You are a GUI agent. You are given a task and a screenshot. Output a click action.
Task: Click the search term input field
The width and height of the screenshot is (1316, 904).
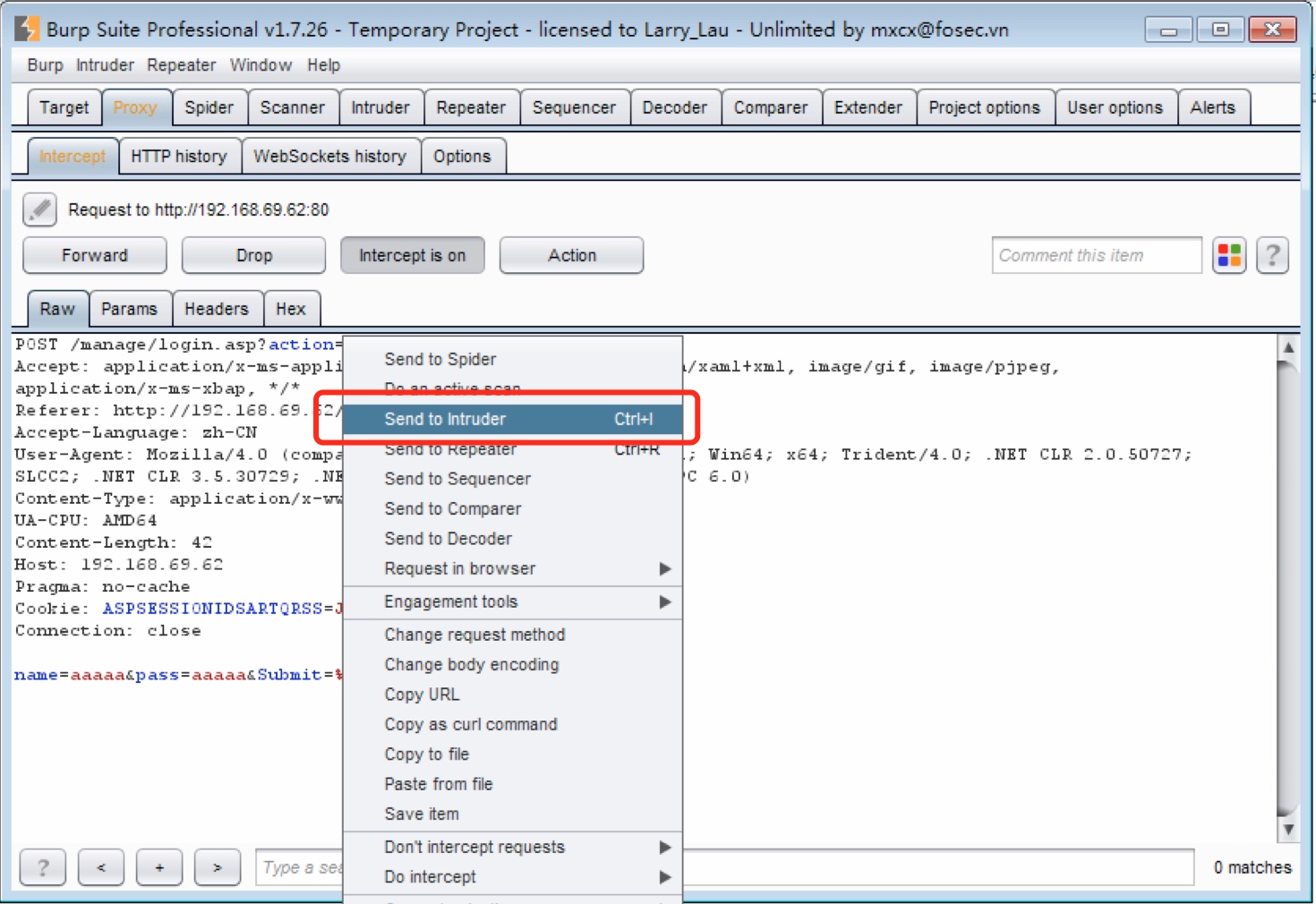(724, 867)
